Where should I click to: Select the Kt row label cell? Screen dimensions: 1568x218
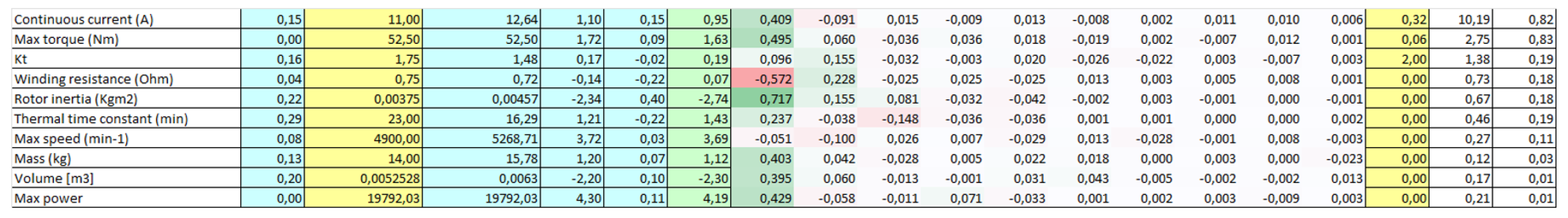click(x=126, y=59)
